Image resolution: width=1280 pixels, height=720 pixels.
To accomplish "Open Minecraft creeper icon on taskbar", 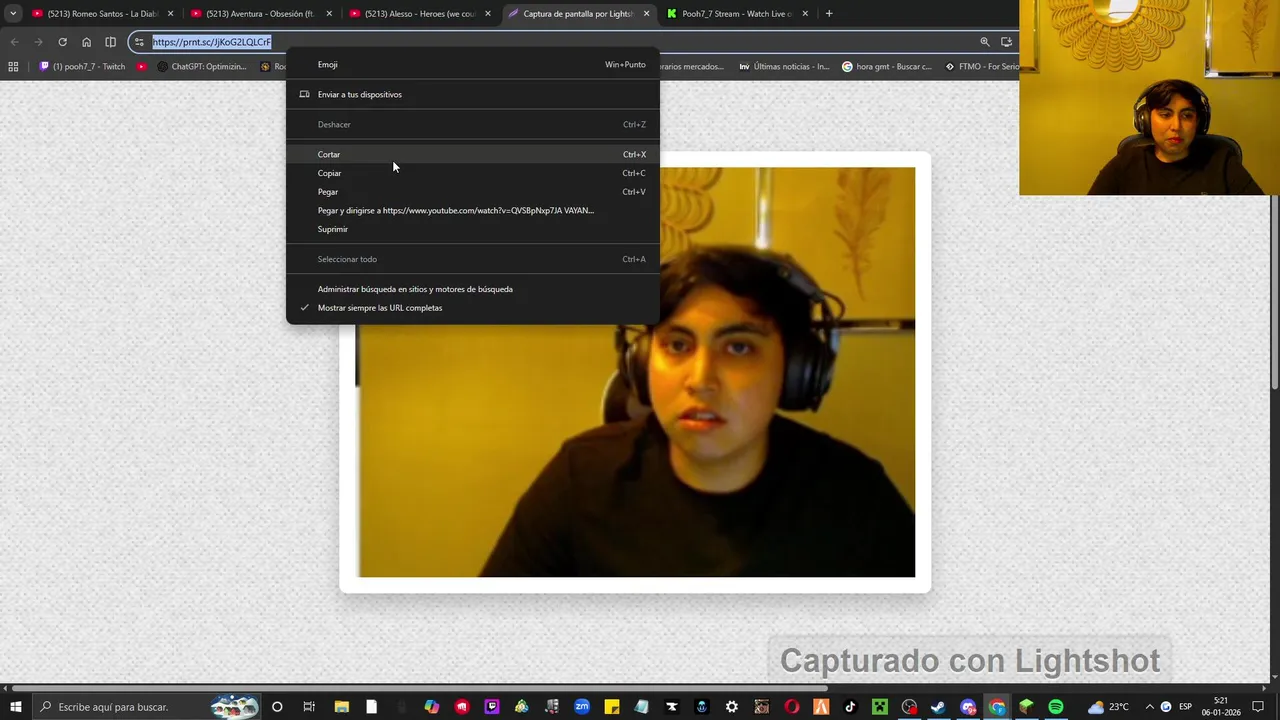I will (880, 707).
